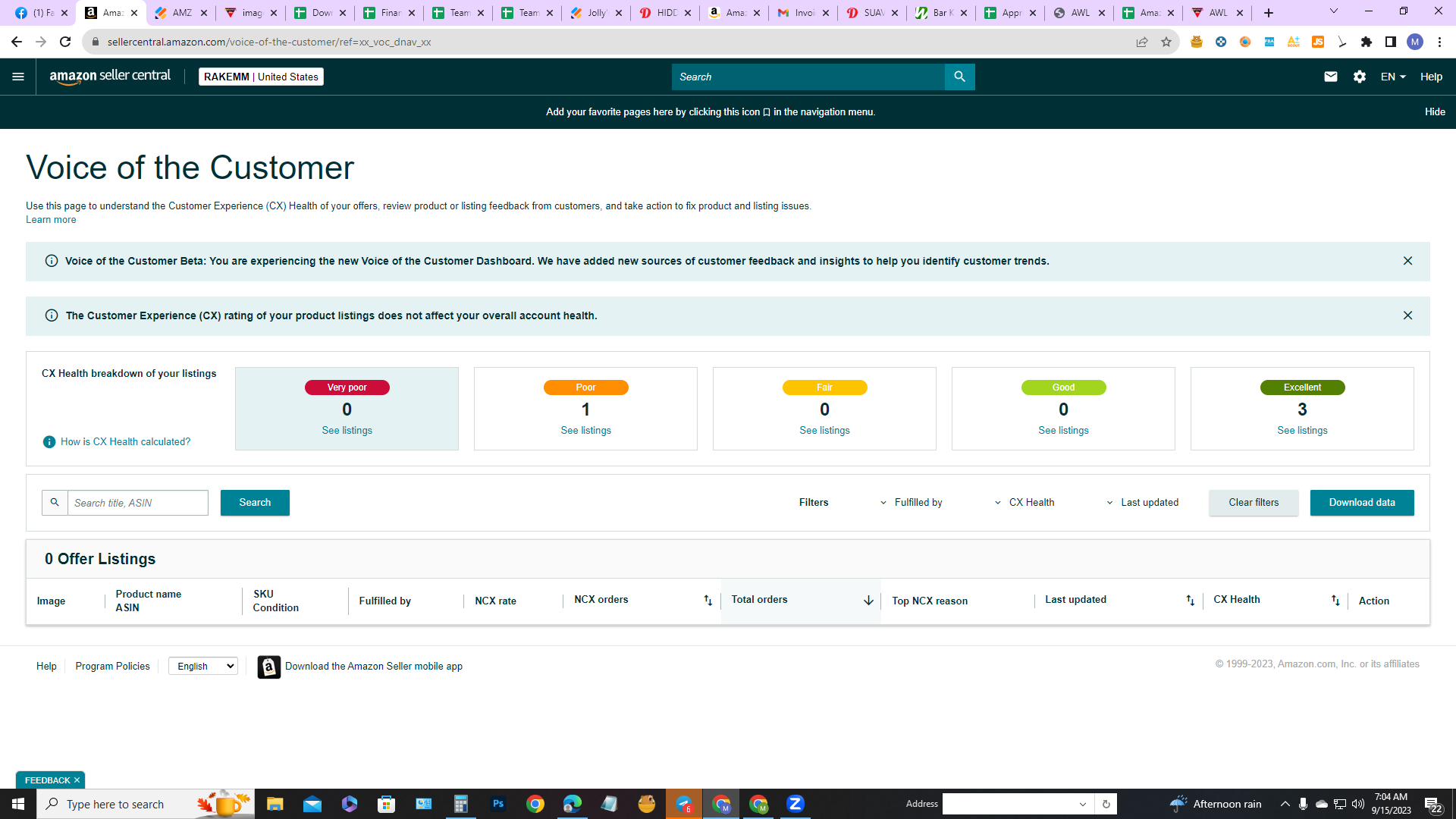Click the Seller Central header search field
This screenshot has height=819, width=1456.
tap(808, 77)
